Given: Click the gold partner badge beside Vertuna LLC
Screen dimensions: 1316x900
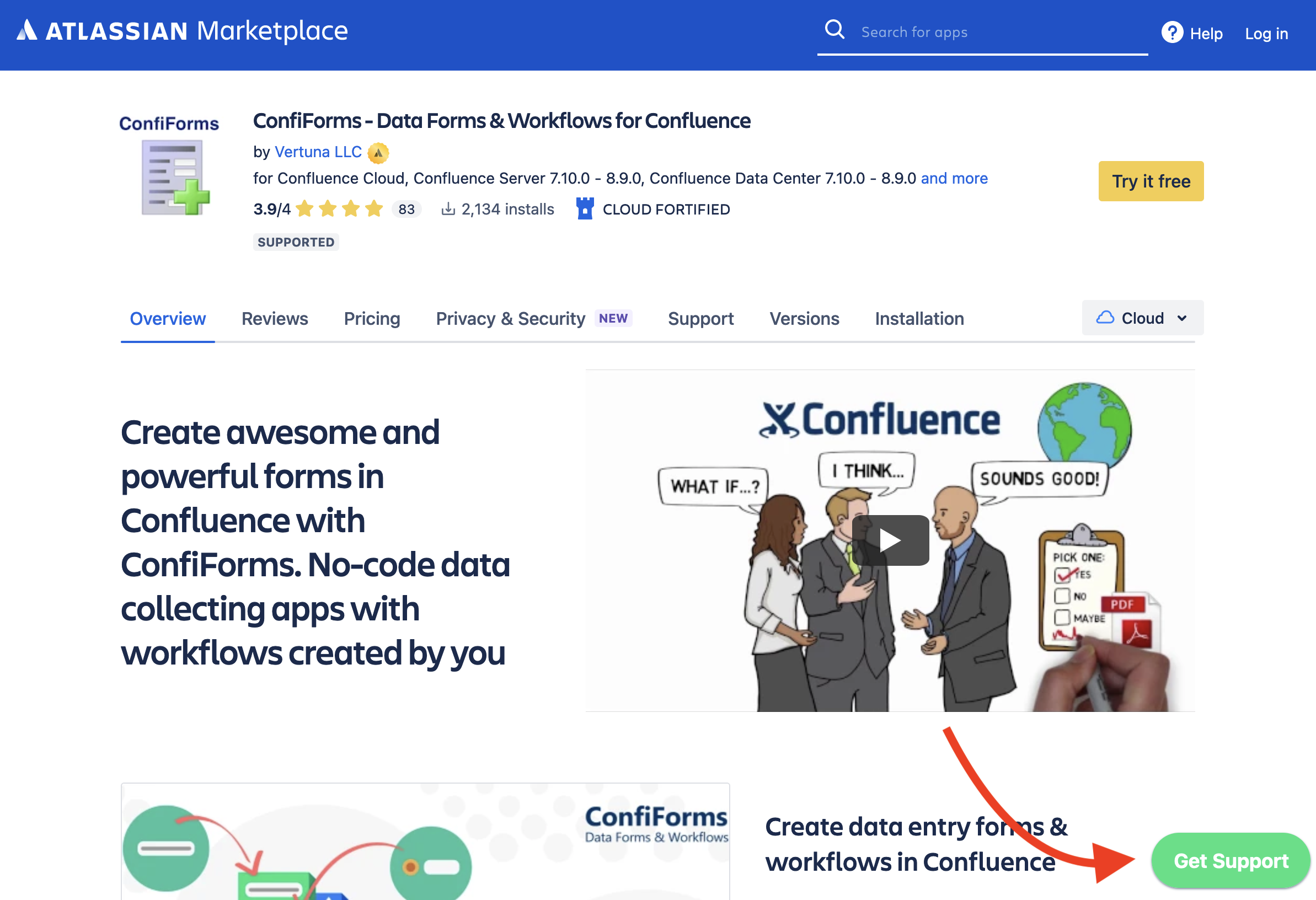Looking at the screenshot, I should [x=378, y=153].
